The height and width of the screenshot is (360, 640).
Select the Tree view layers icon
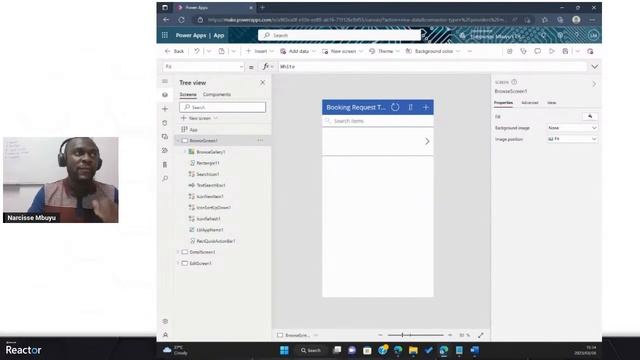[165, 95]
